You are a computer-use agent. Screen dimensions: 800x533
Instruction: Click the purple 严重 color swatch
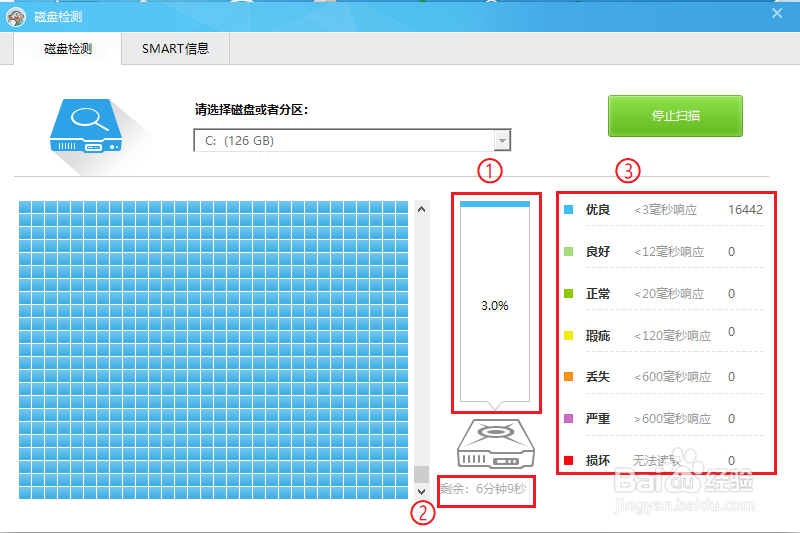(568, 419)
